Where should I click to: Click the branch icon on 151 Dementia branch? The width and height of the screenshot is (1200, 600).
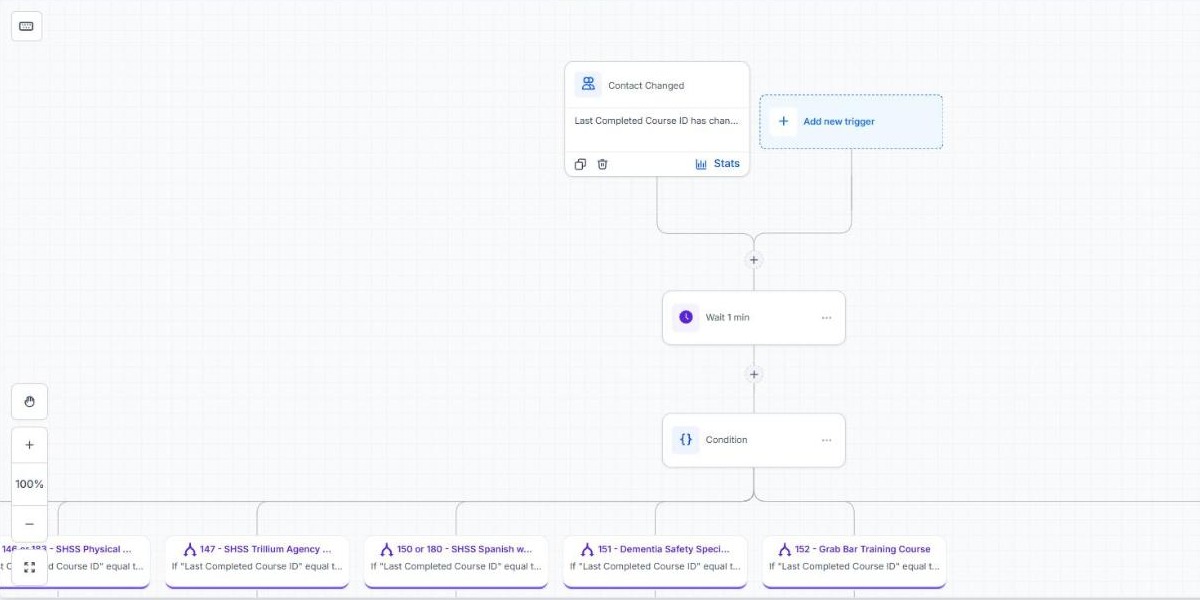click(587, 550)
